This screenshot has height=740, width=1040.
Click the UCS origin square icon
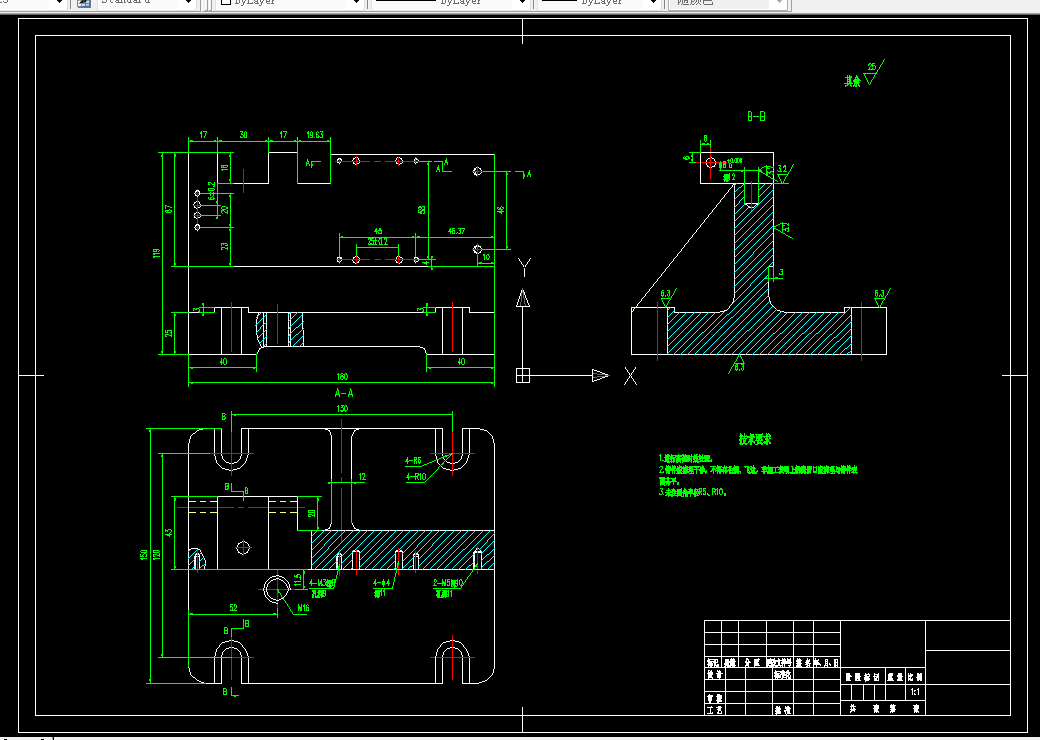(x=523, y=375)
